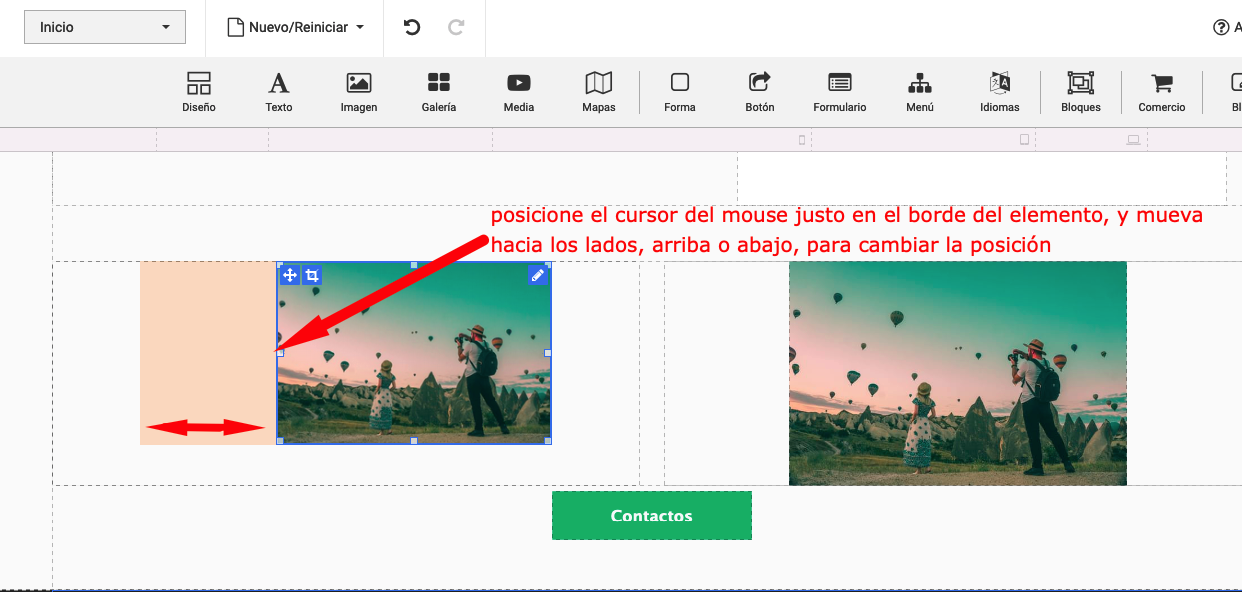The height and width of the screenshot is (592, 1242).
Task: Click the green Contactos button
Action: tap(652, 516)
